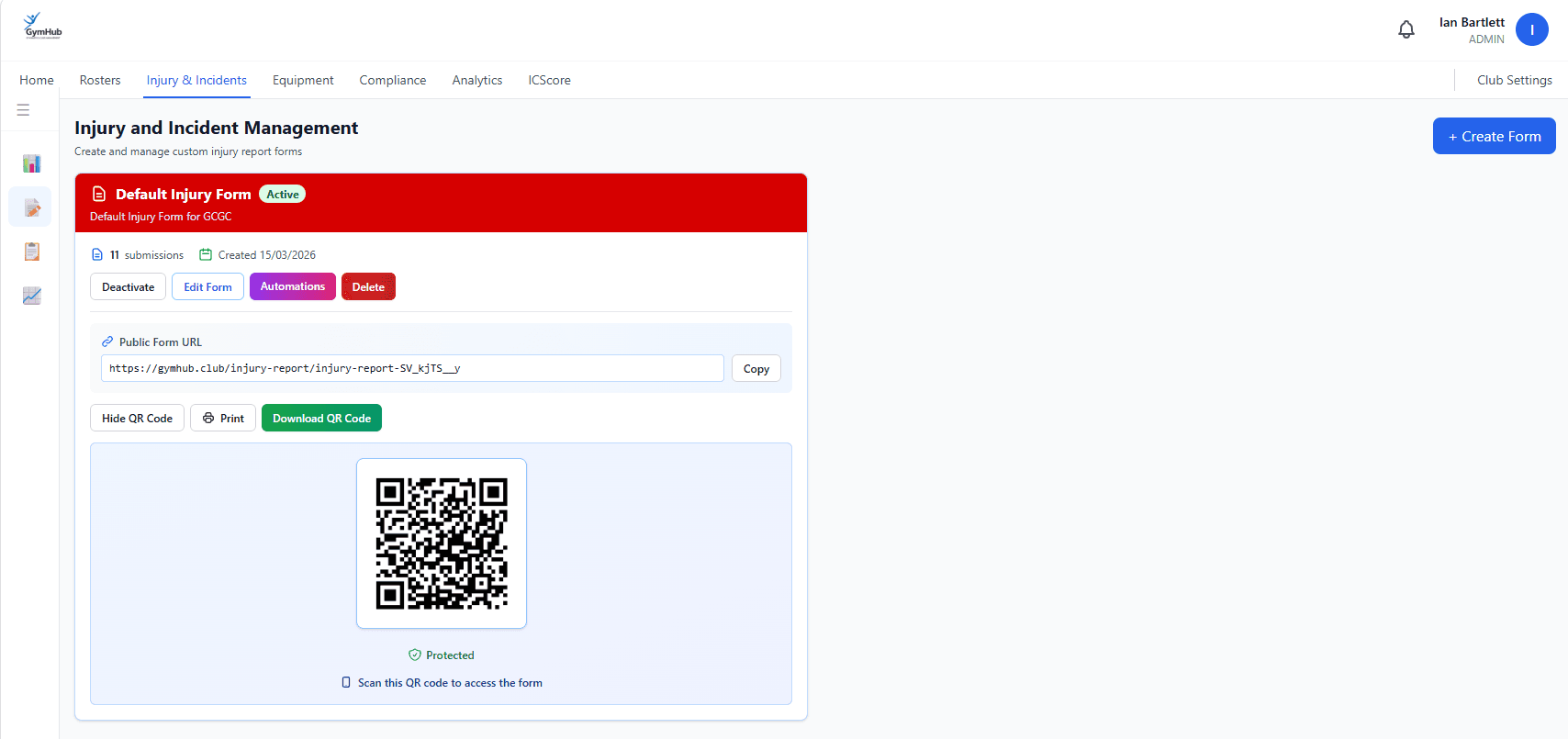This screenshot has width=1568, height=739.
Task: Click the link icon beside Public Form URL
Action: pos(107,342)
